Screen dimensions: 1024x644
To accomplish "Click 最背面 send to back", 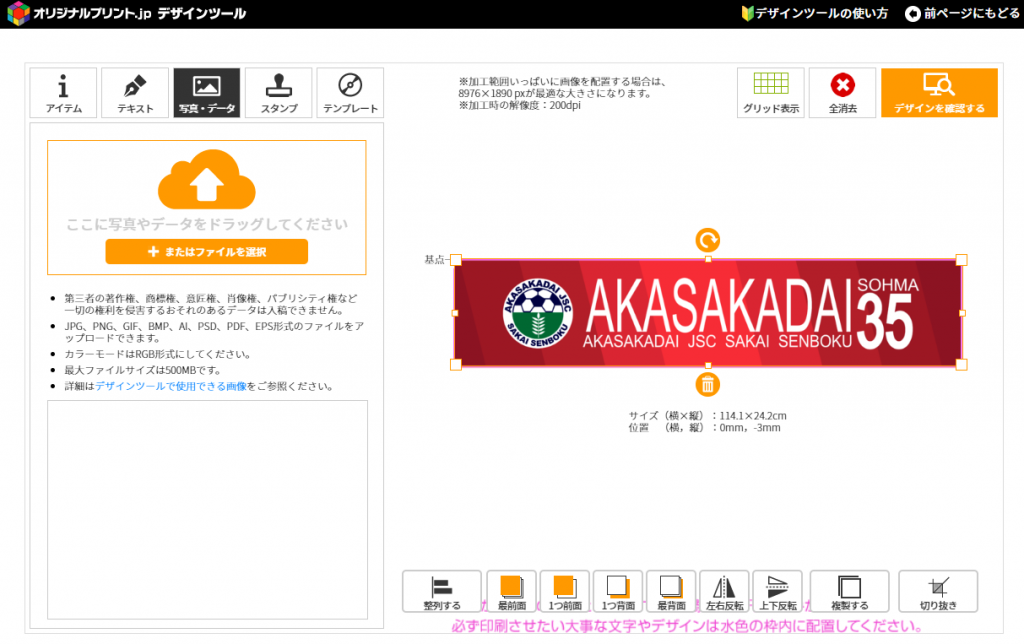I will [671, 592].
